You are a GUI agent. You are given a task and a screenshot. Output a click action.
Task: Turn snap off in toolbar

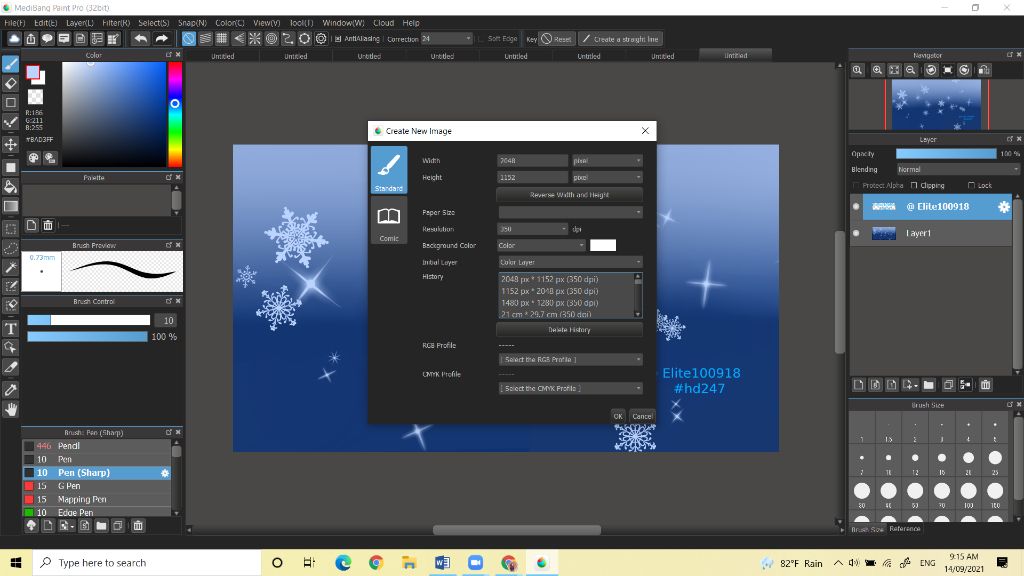tap(188, 39)
